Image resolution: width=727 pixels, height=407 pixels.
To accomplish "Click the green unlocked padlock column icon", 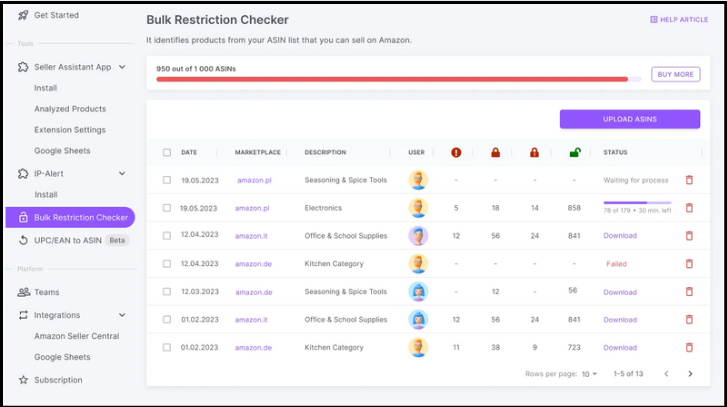I will [x=575, y=152].
